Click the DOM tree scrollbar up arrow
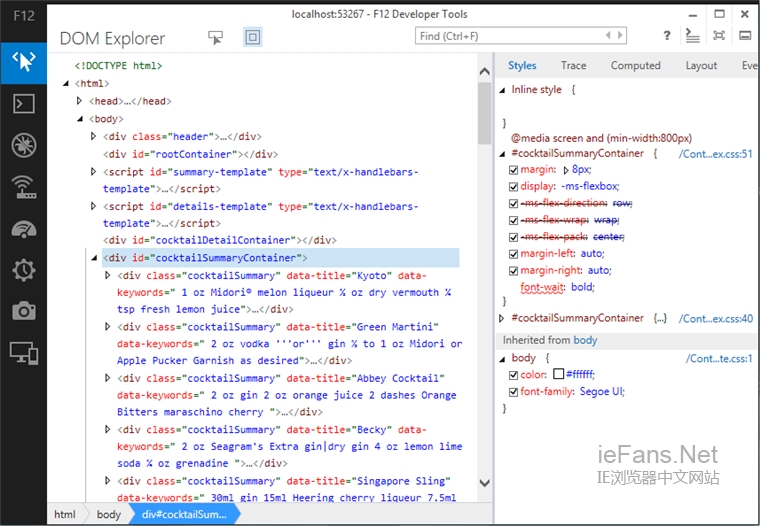Screen dimensions: 760x526 click(x=484, y=72)
